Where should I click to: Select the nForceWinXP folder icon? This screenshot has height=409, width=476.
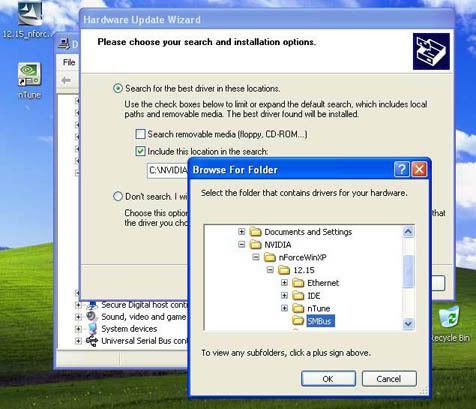pos(269,257)
